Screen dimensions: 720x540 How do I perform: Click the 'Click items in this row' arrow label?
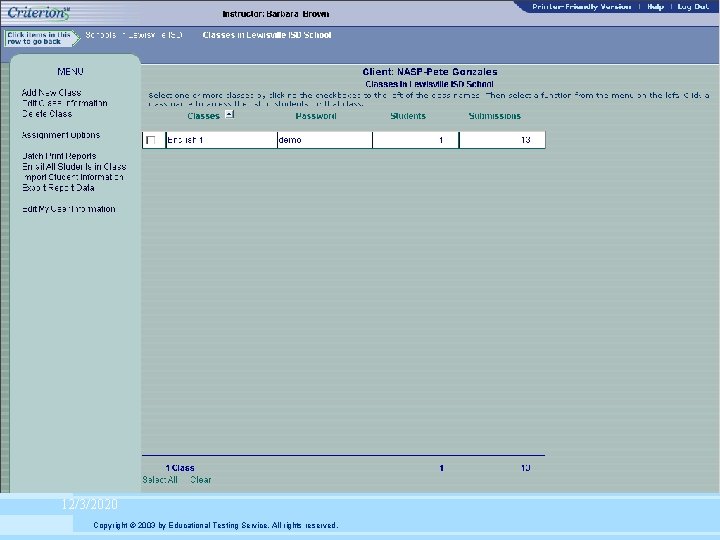point(40,38)
